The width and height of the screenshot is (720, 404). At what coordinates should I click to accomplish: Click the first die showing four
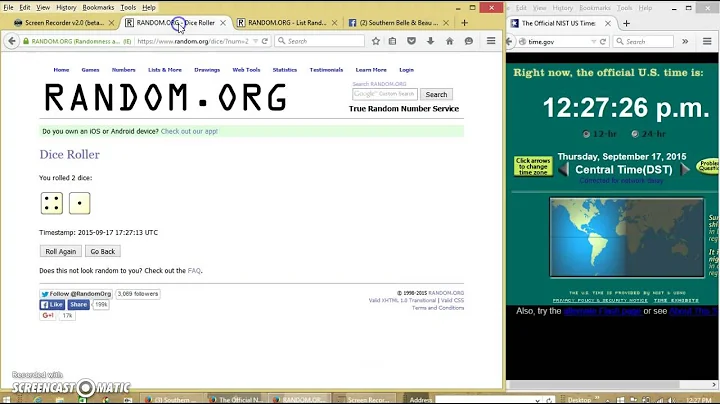(x=52, y=203)
